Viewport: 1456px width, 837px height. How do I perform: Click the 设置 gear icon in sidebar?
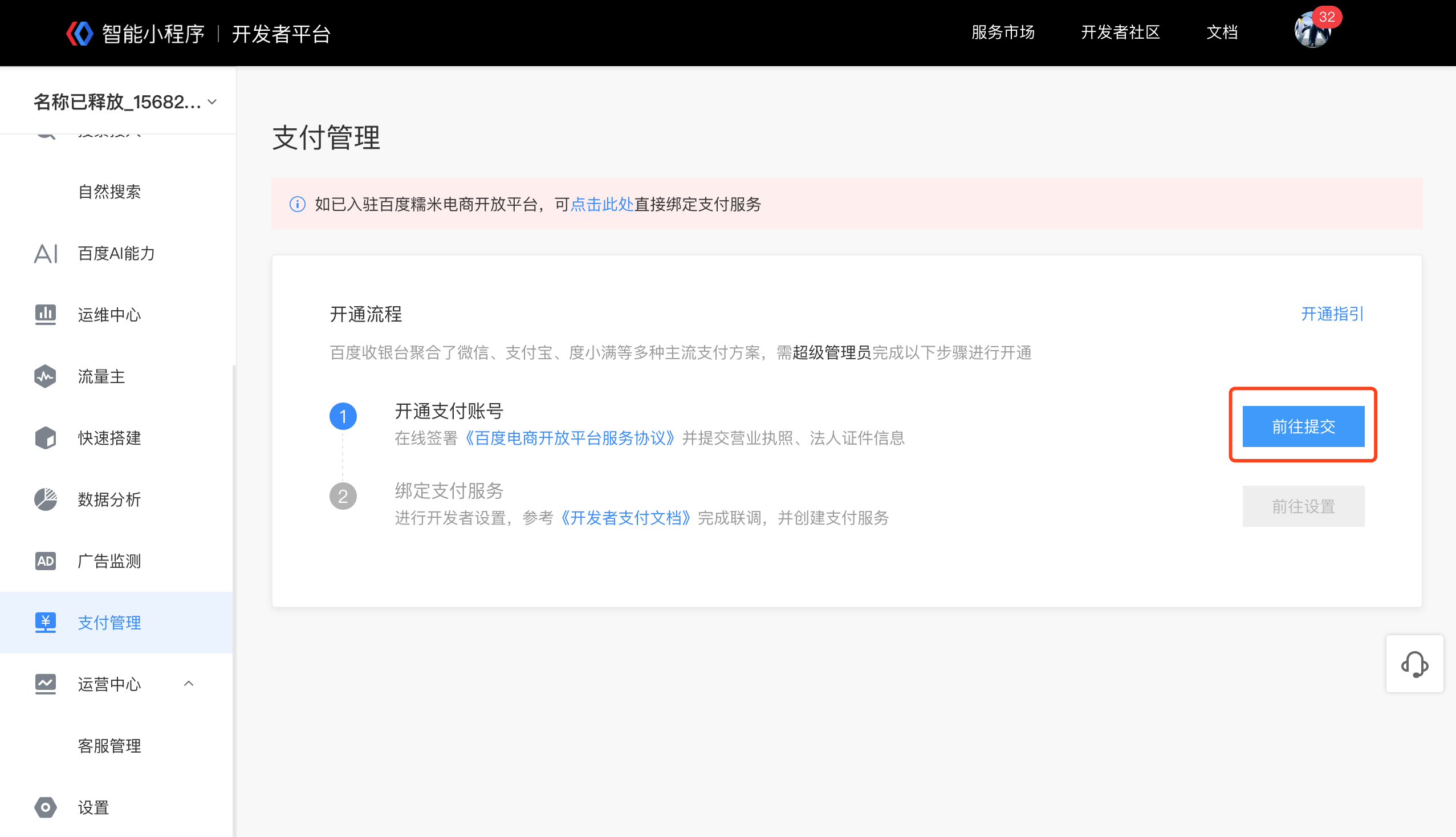click(x=46, y=807)
